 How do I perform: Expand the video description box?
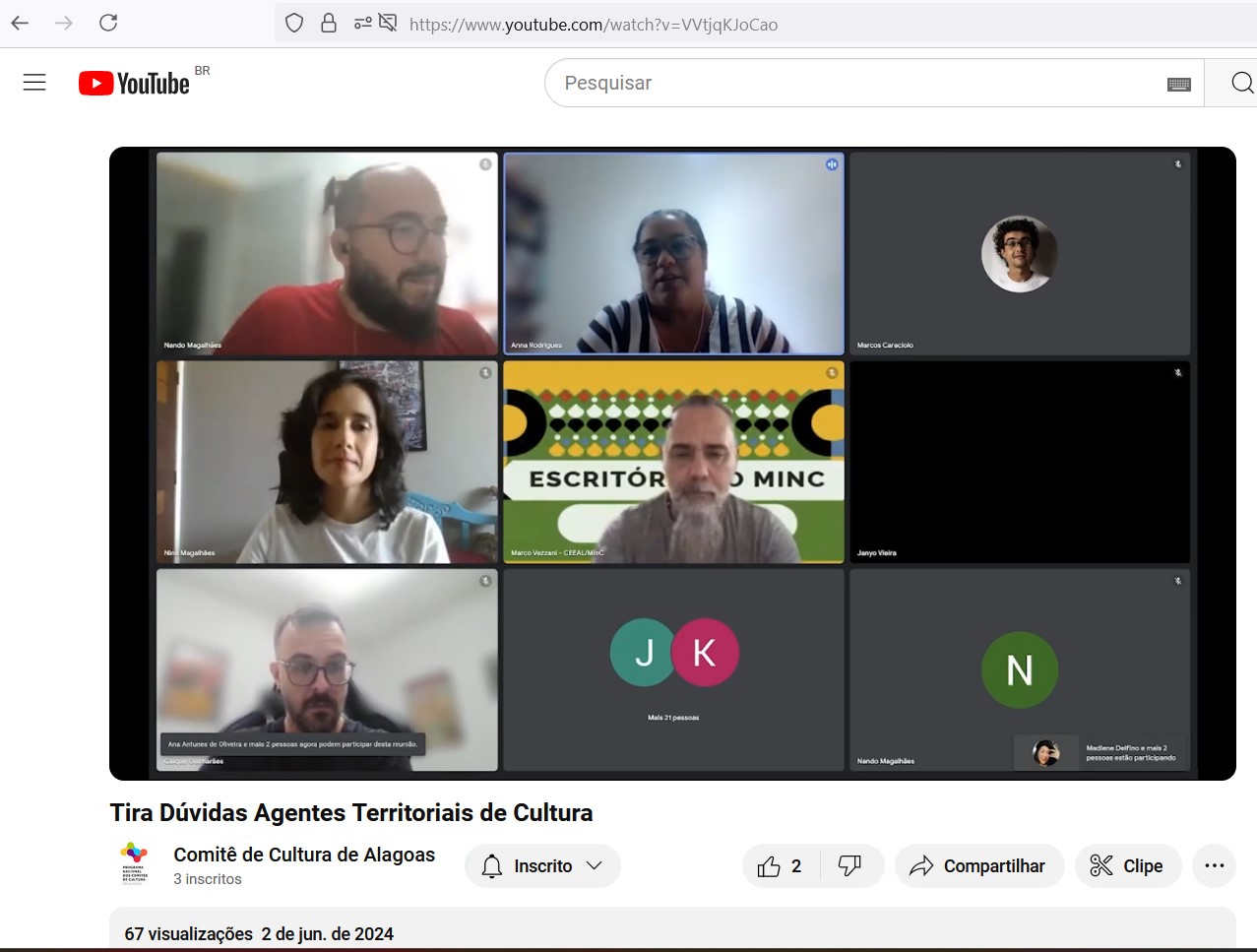click(672, 929)
